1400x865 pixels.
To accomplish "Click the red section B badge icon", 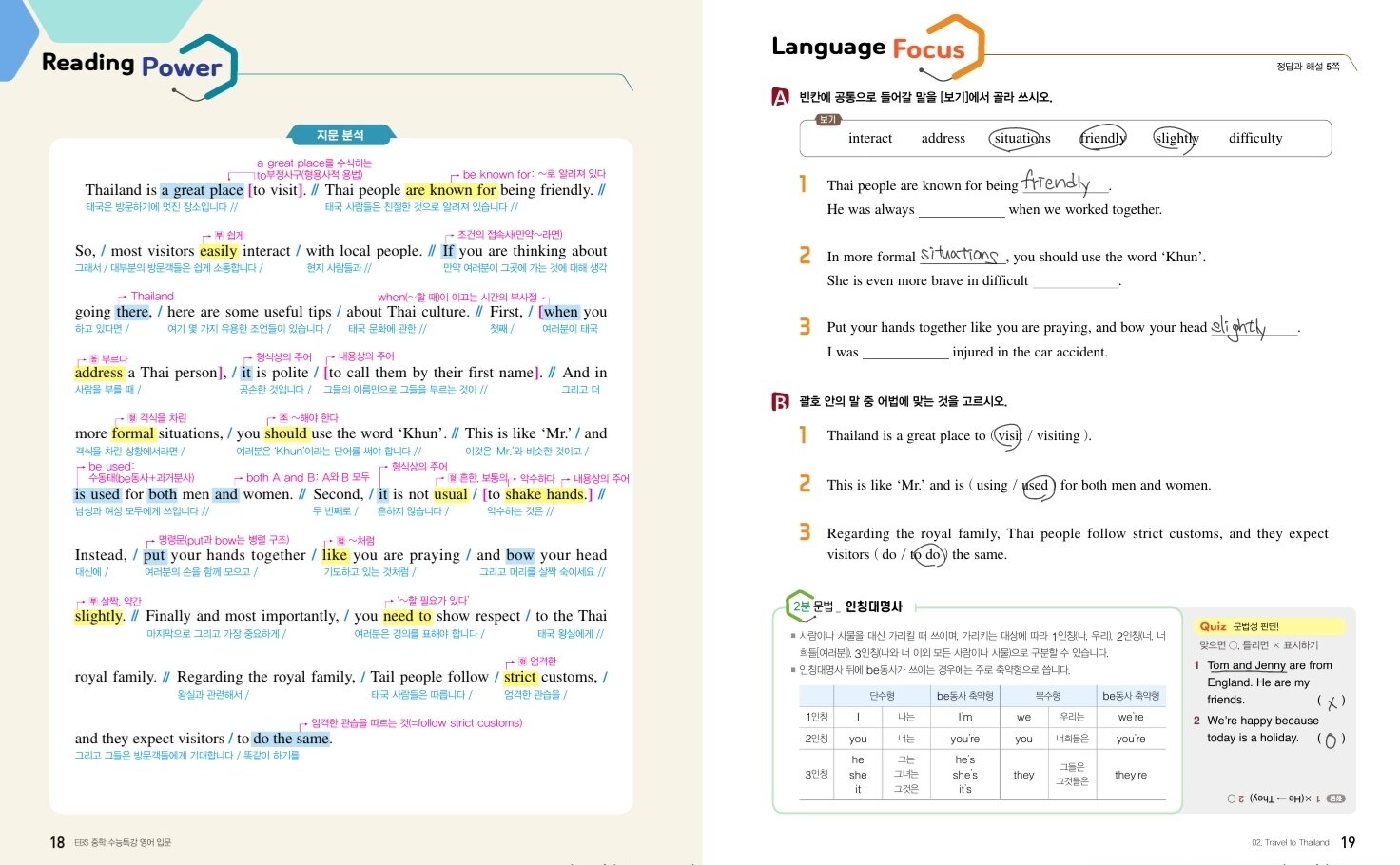I will click(780, 401).
